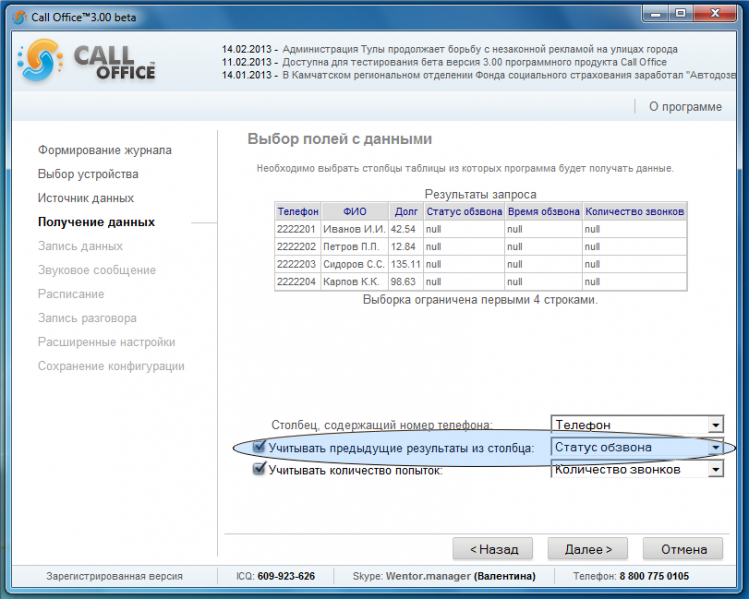This screenshot has height=599, width=749.
Task: Select 'Расширенные настройки' step
Action: click(107, 342)
